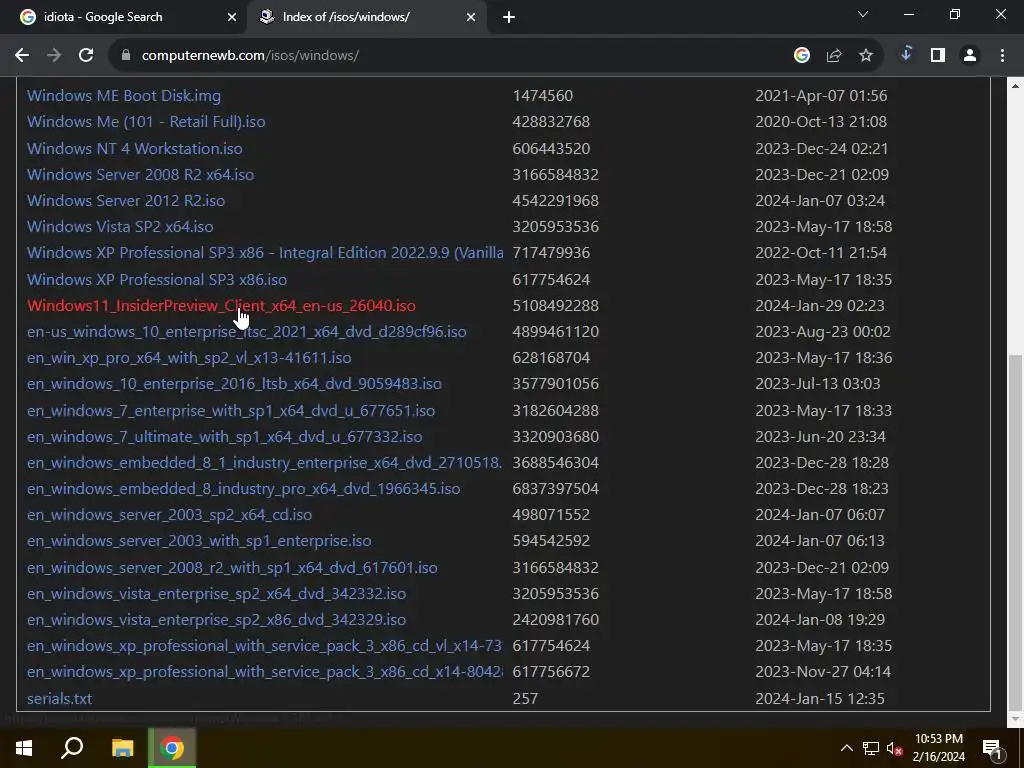This screenshot has height=768, width=1024.
Task: Close the idiota Google Search tab
Action: (x=232, y=18)
